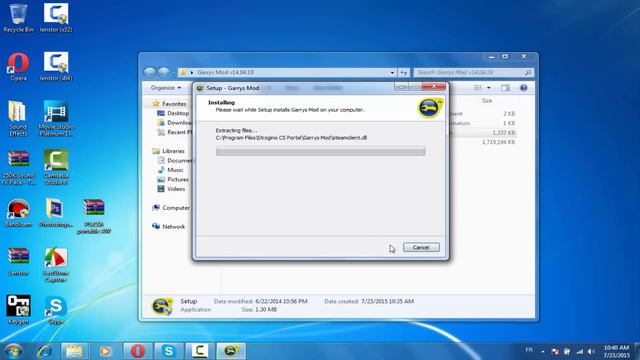Launch Bandicam from the desktop
The height and width of the screenshot is (360, 640).
pyautogui.click(x=18, y=213)
